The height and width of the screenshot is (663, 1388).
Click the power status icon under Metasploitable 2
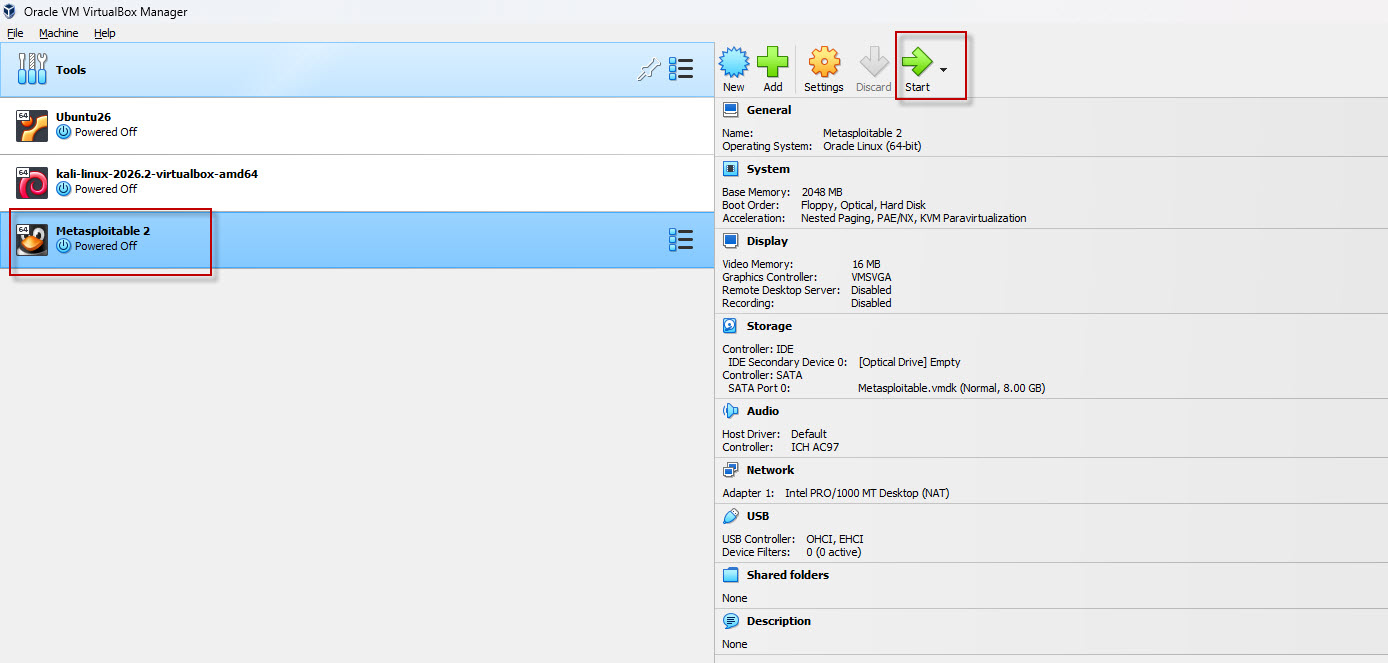pyautogui.click(x=64, y=246)
